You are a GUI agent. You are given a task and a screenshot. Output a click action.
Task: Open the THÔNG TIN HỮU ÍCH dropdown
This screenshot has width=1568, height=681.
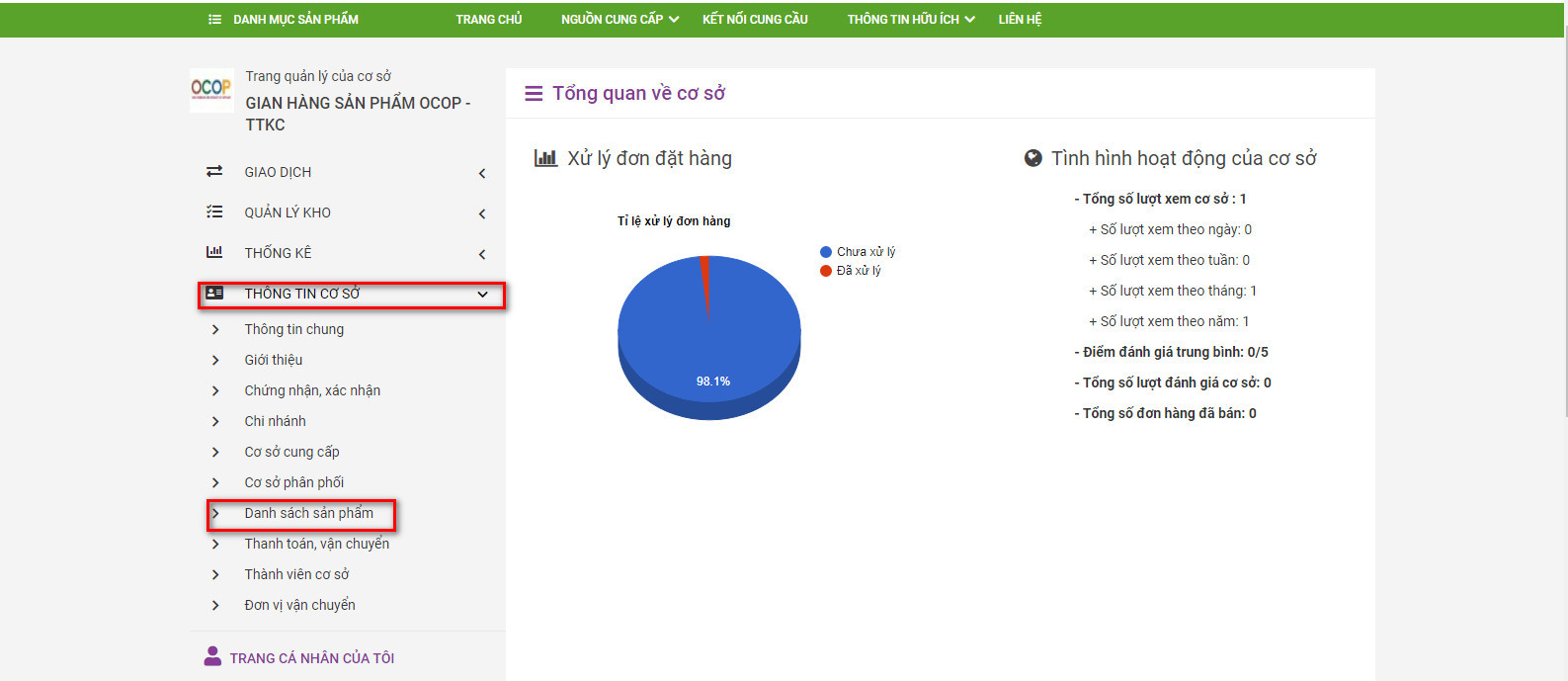click(910, 19)
